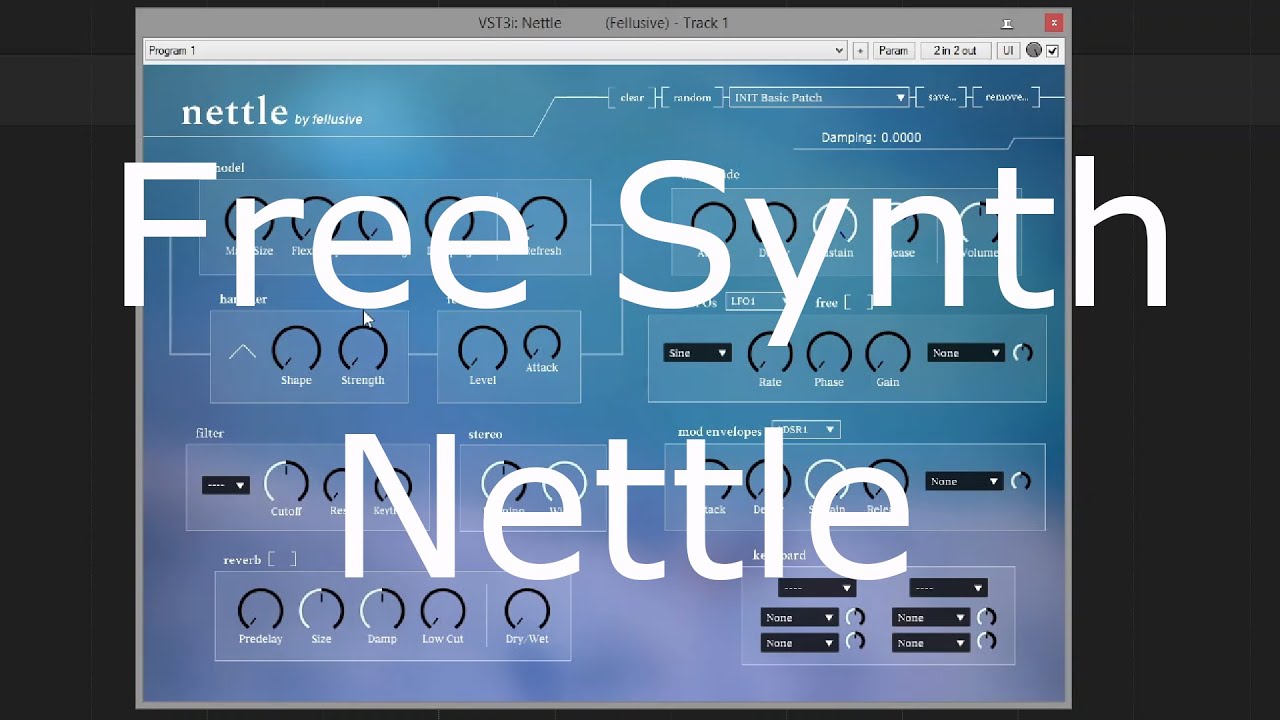This screenshot has width=1280, height=720.
Task: Click the save... preset button
Action: coord(942,97)
